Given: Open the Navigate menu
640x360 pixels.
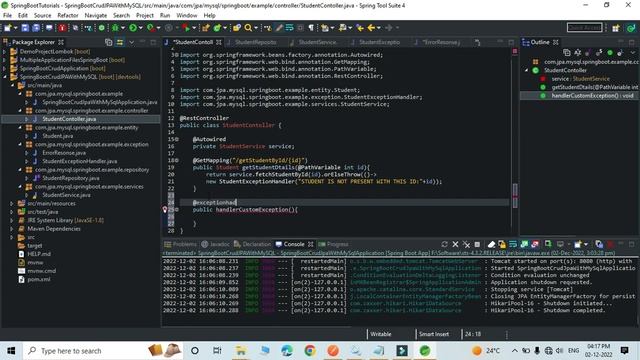Looking at the screenshot, I should pos(96,15).
